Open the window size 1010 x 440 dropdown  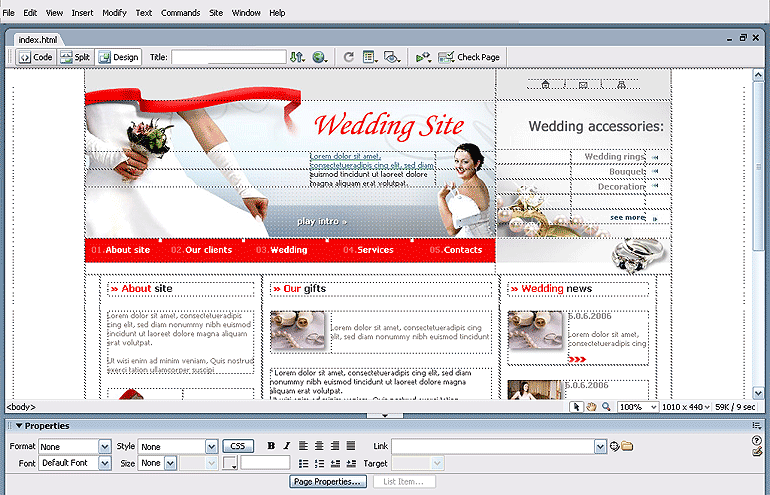tap(686, 407)
